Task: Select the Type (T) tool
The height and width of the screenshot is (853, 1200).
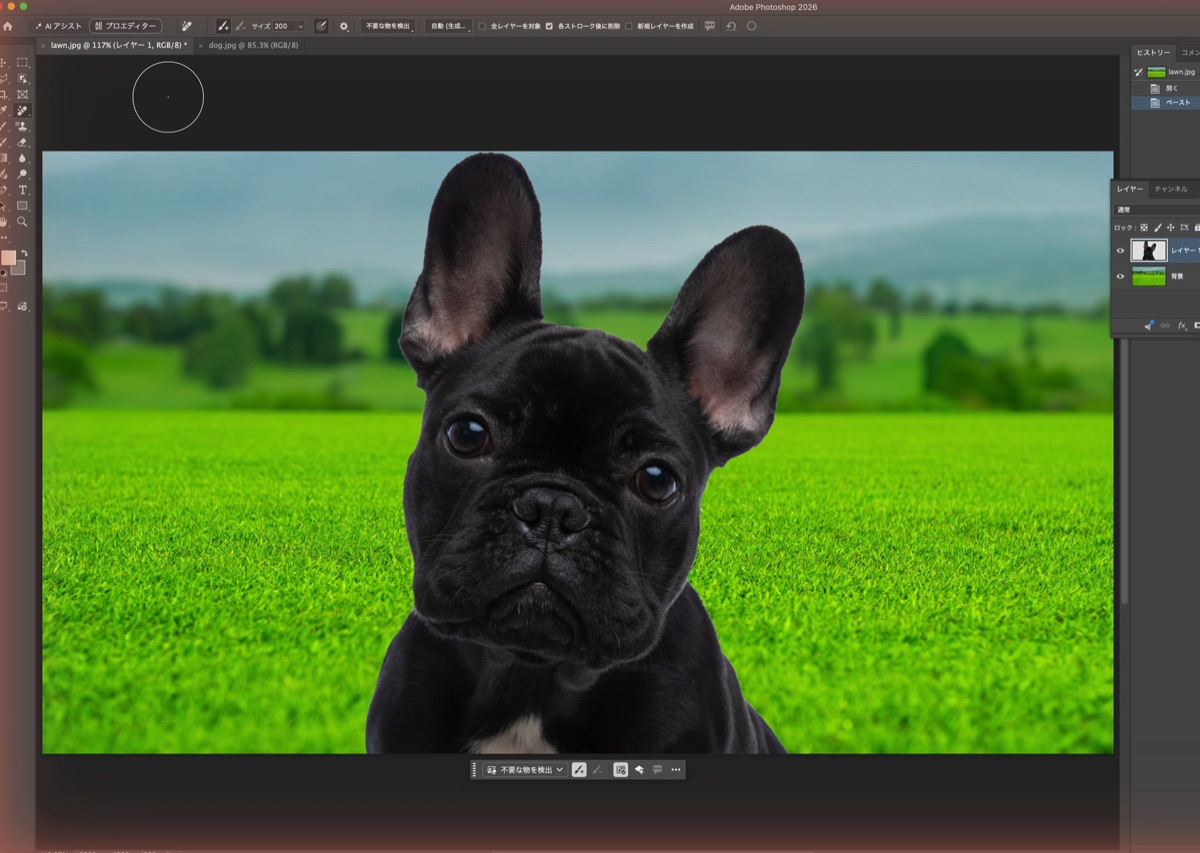Action: 22,190
